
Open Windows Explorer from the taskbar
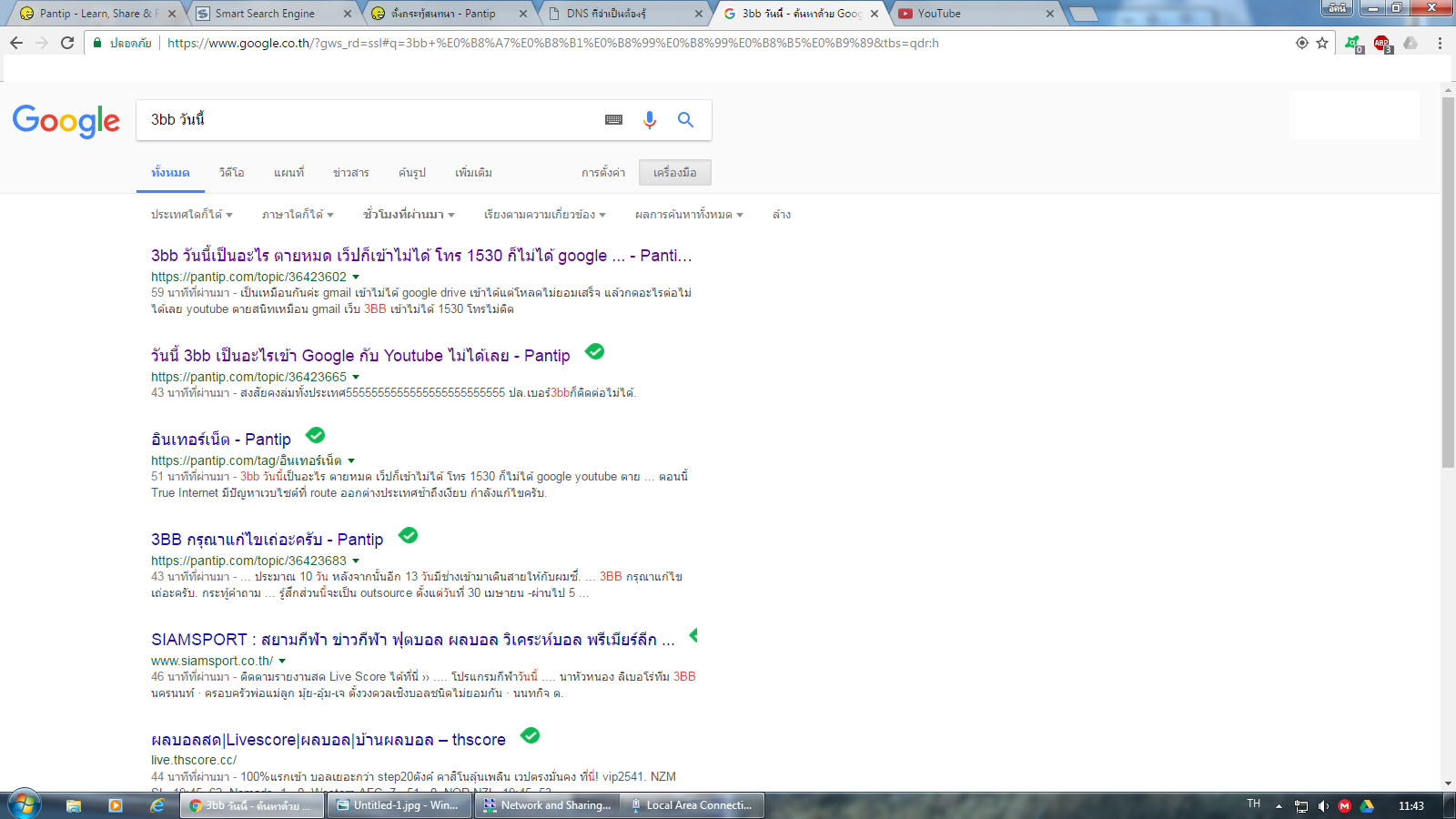point(74,805)
